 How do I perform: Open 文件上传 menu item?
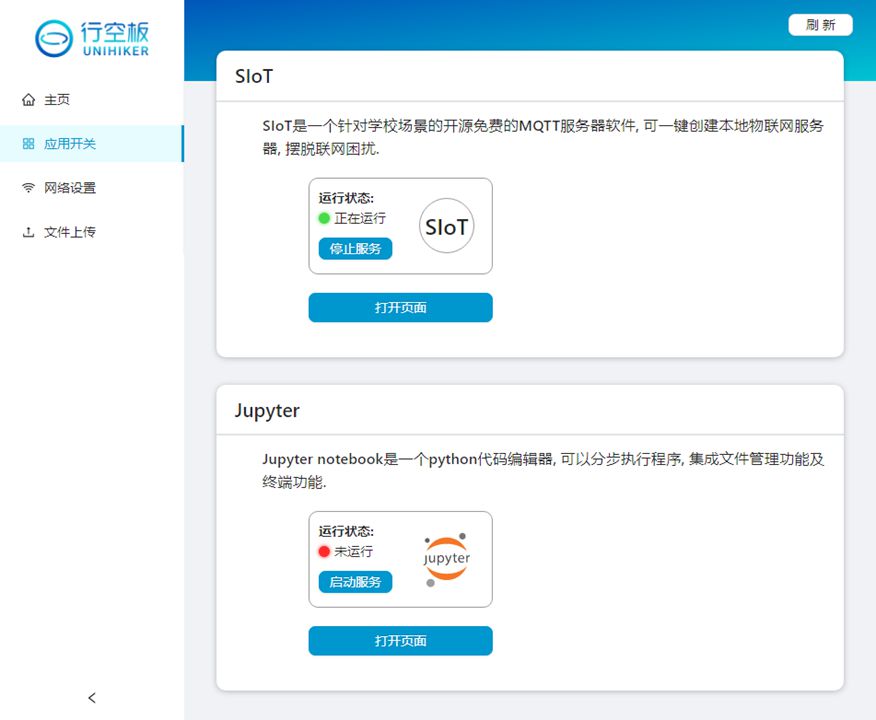(x=92, y=232)
